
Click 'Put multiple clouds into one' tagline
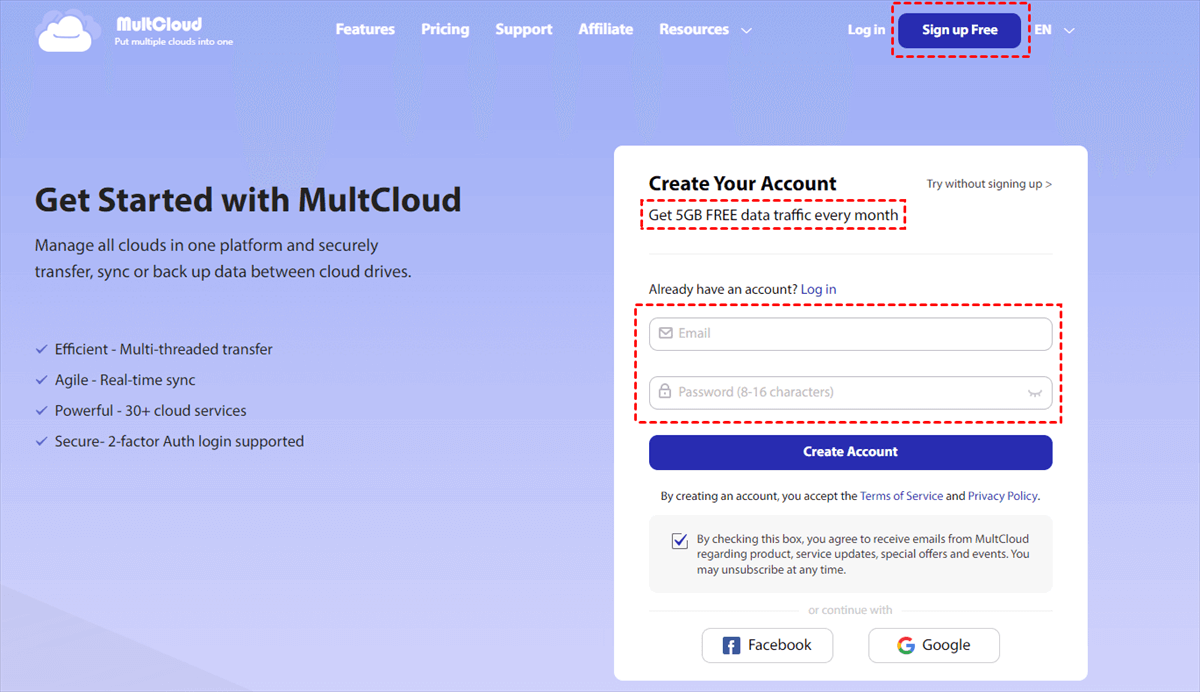[x=175, y=42]
